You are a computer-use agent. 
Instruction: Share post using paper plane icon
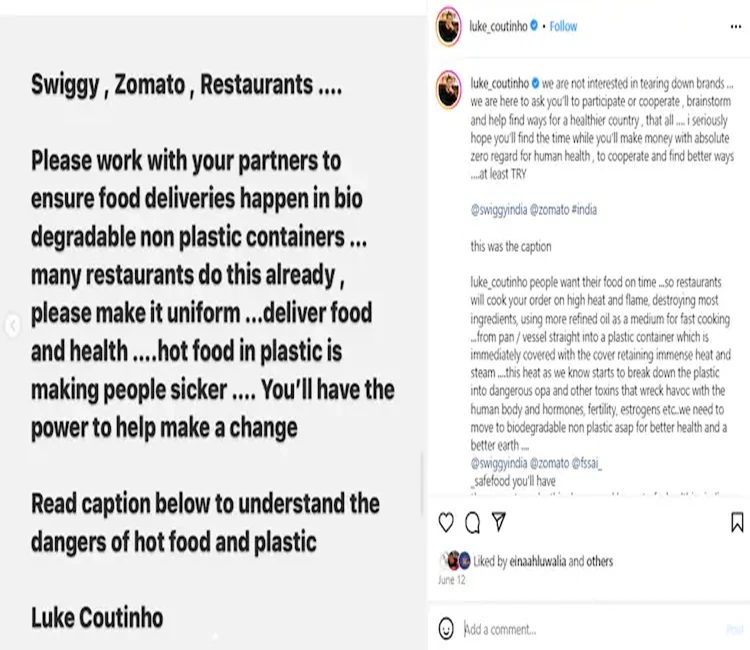498,522
